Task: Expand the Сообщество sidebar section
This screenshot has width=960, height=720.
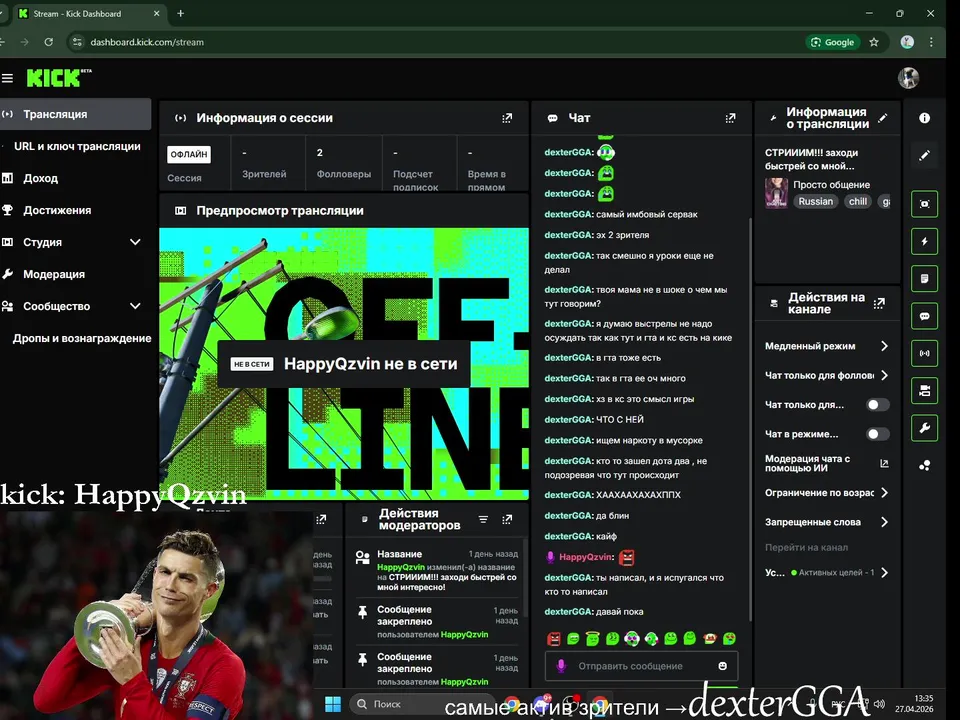Action: click(x=135, y=306)
